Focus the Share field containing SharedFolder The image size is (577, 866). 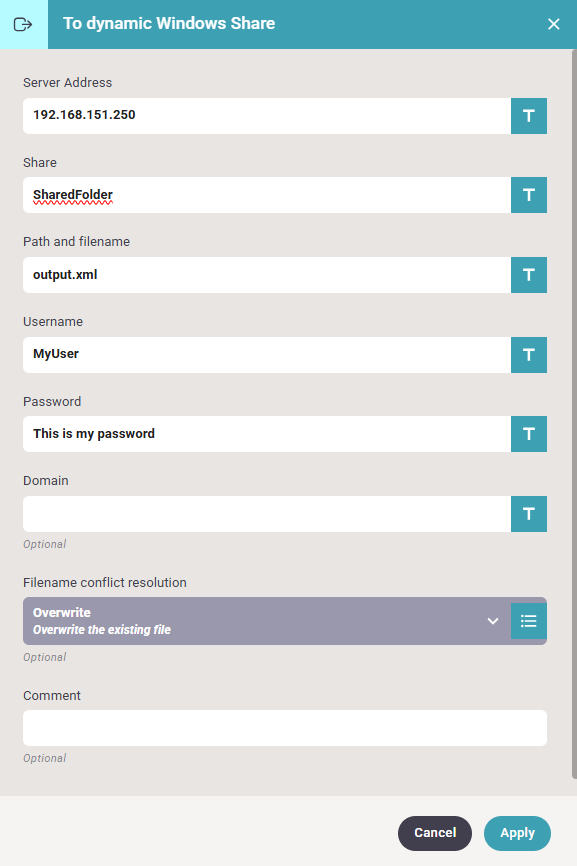click(267, 195)
